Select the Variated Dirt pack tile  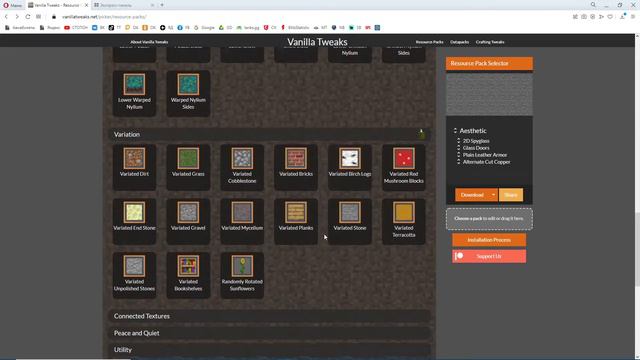click(x=134, y=167)
